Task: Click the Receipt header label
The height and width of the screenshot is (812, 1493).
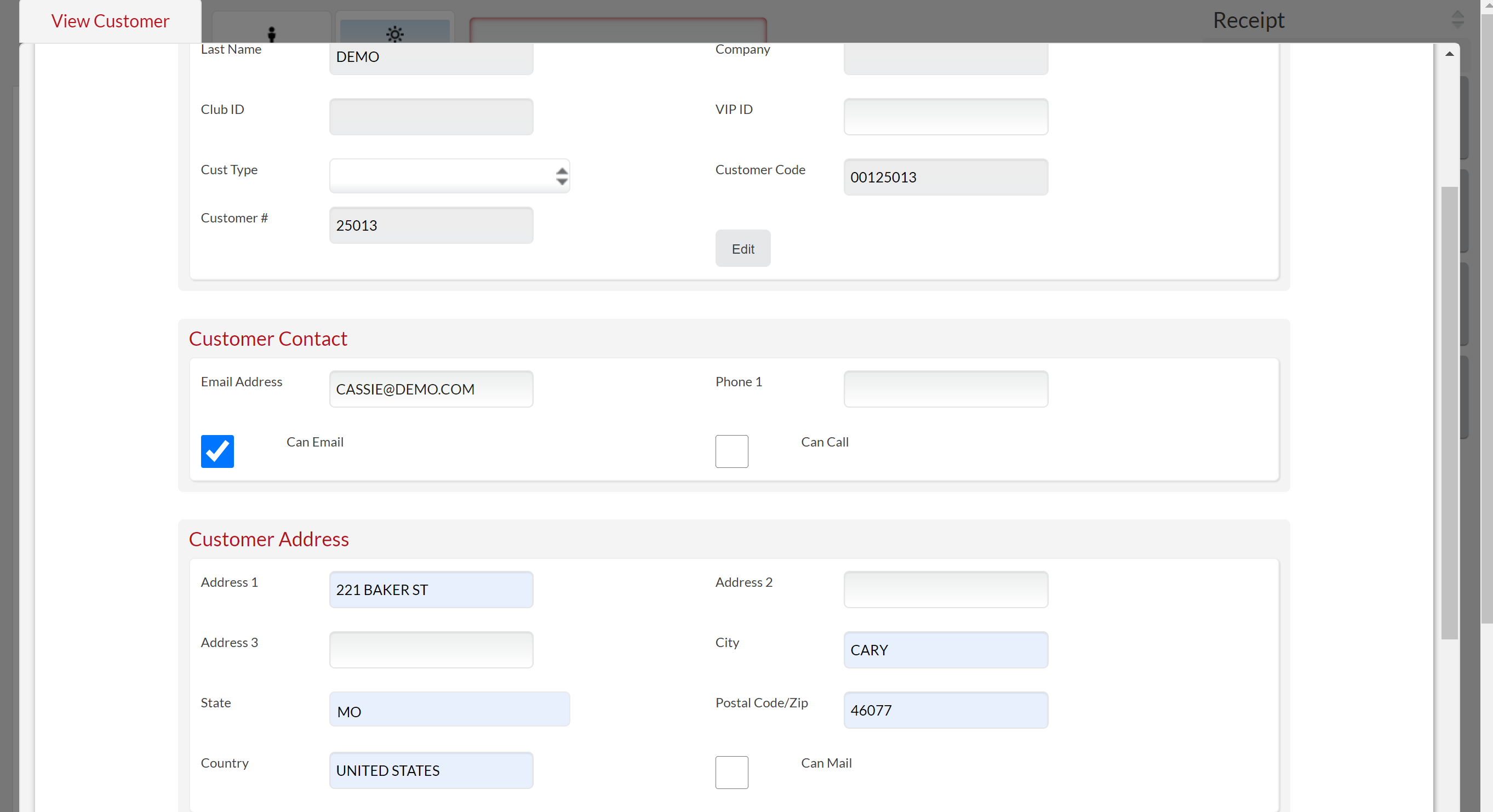Action: [1248, 20]
